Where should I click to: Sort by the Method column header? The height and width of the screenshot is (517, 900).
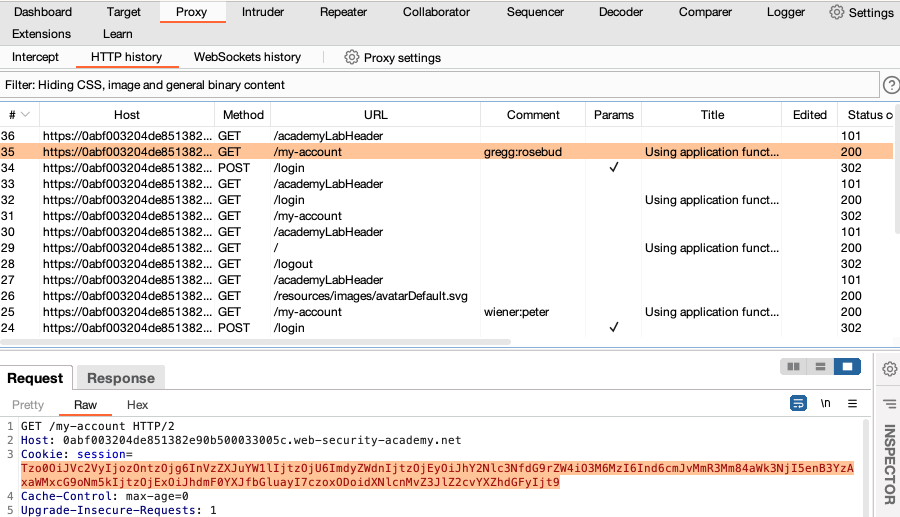click(243, 115)
